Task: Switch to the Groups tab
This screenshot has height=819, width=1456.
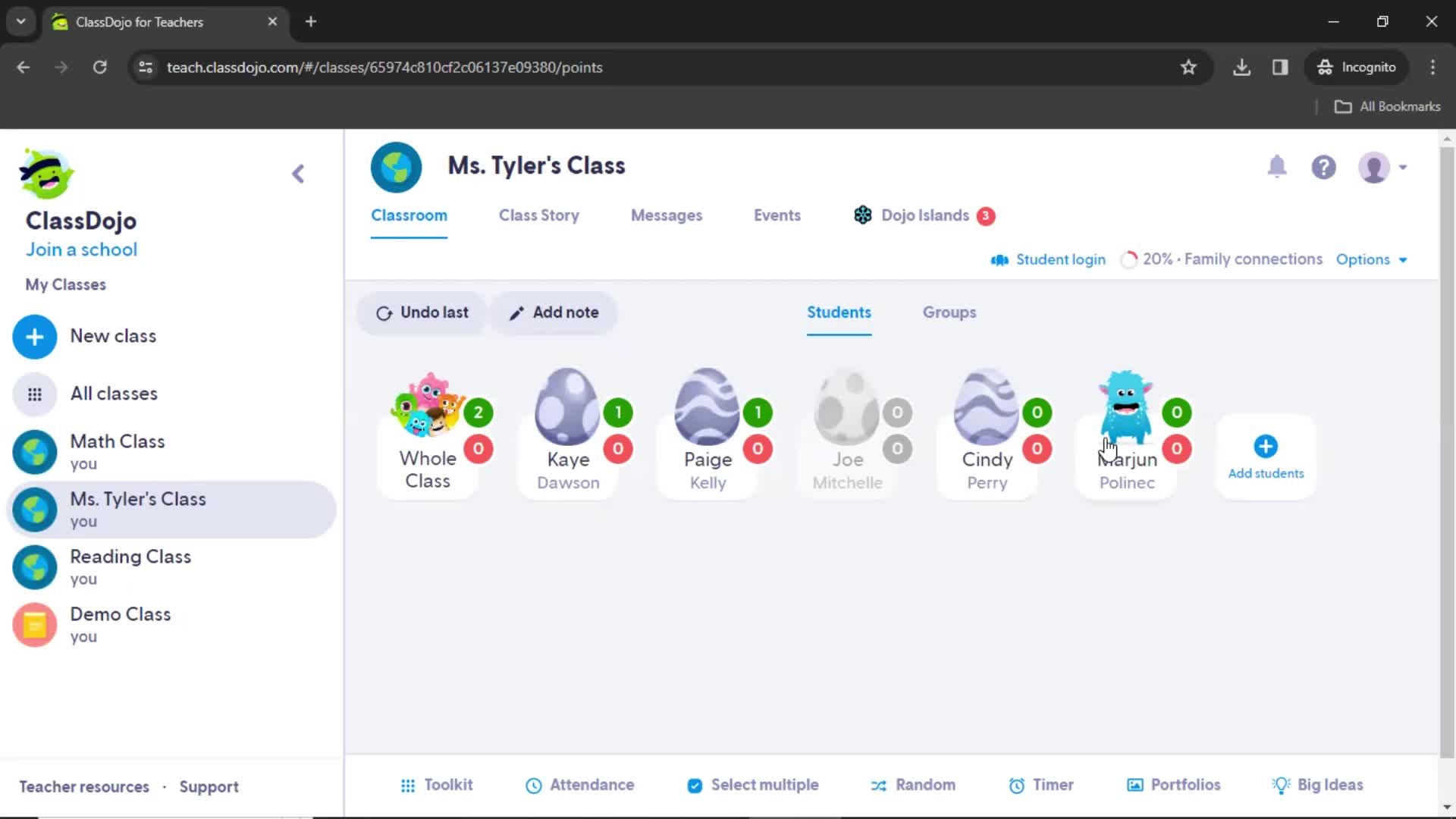Action: pyautogui.click(x=948, y=312)
